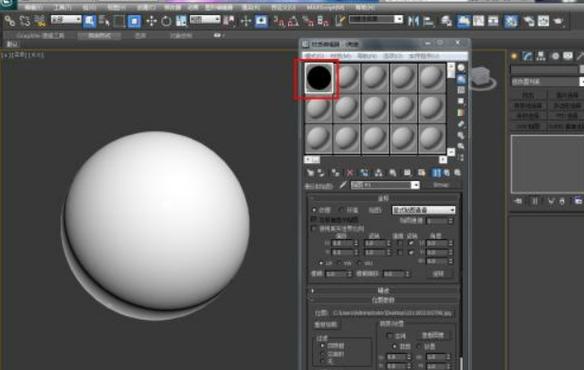Toggle Show Shaded Material in Viewport
Image resolution: width=584 pixels, height=370 pixels.
(x=421, y=173)
